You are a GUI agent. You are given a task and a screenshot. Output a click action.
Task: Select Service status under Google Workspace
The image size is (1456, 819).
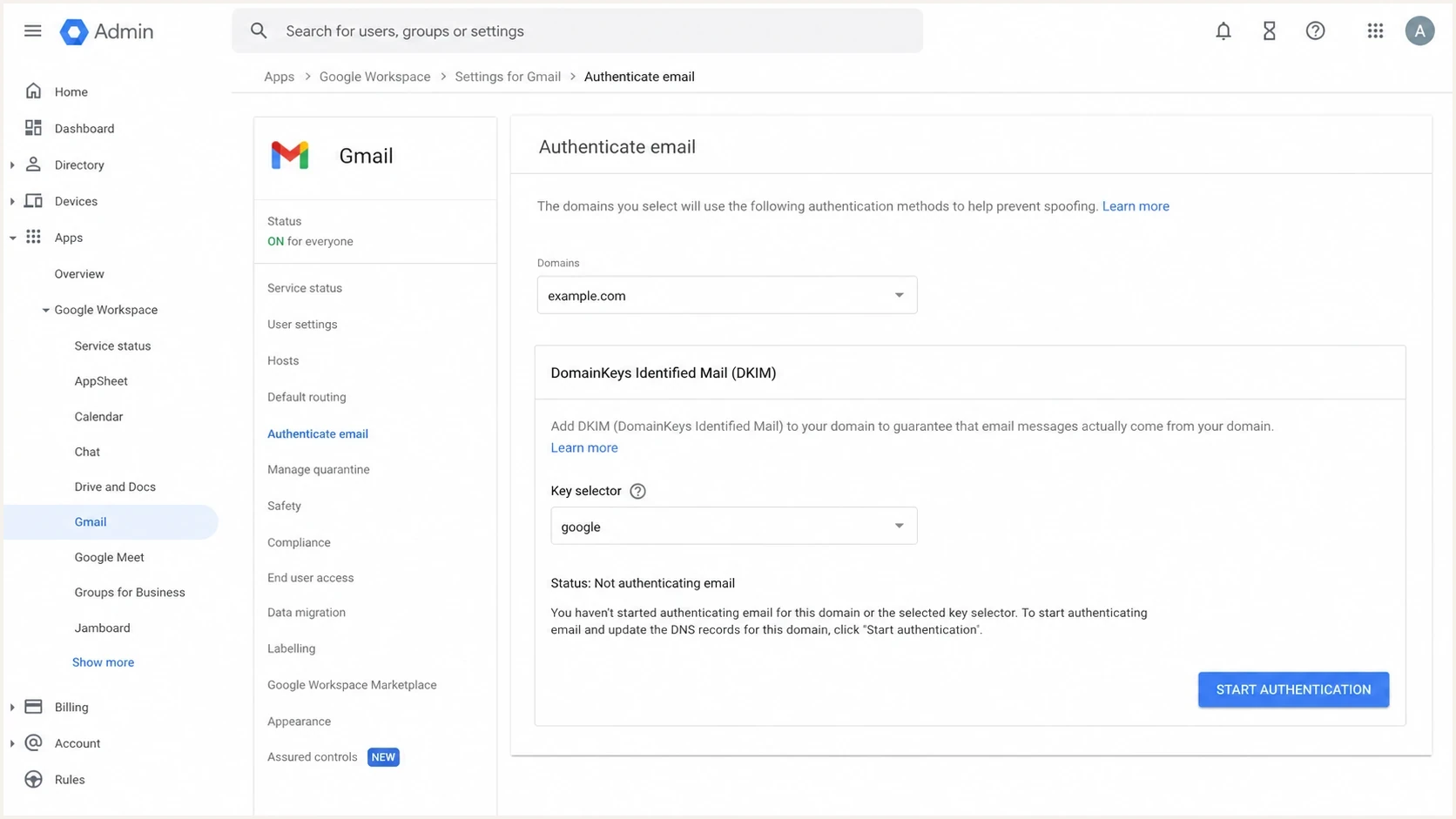[112, 346]
